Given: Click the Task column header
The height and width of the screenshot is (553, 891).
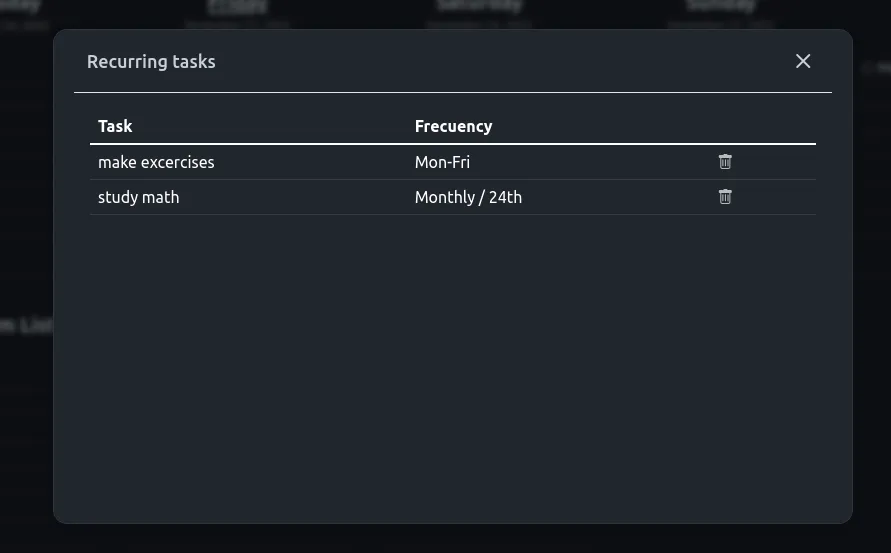Looking at the screenshot, I should 115,126.
